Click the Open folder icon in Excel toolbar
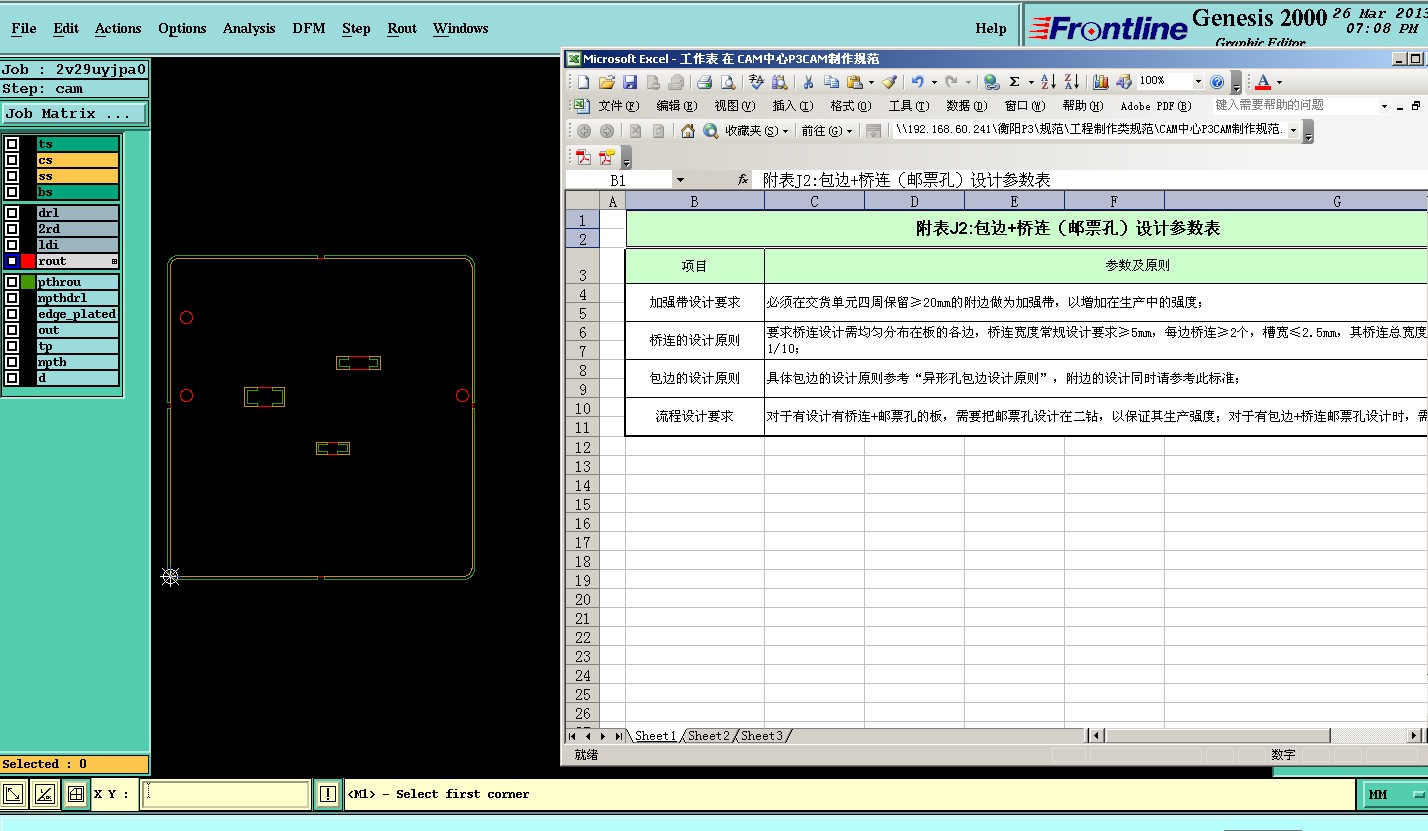The image size is (1428, 831). (x=606, y=82)
